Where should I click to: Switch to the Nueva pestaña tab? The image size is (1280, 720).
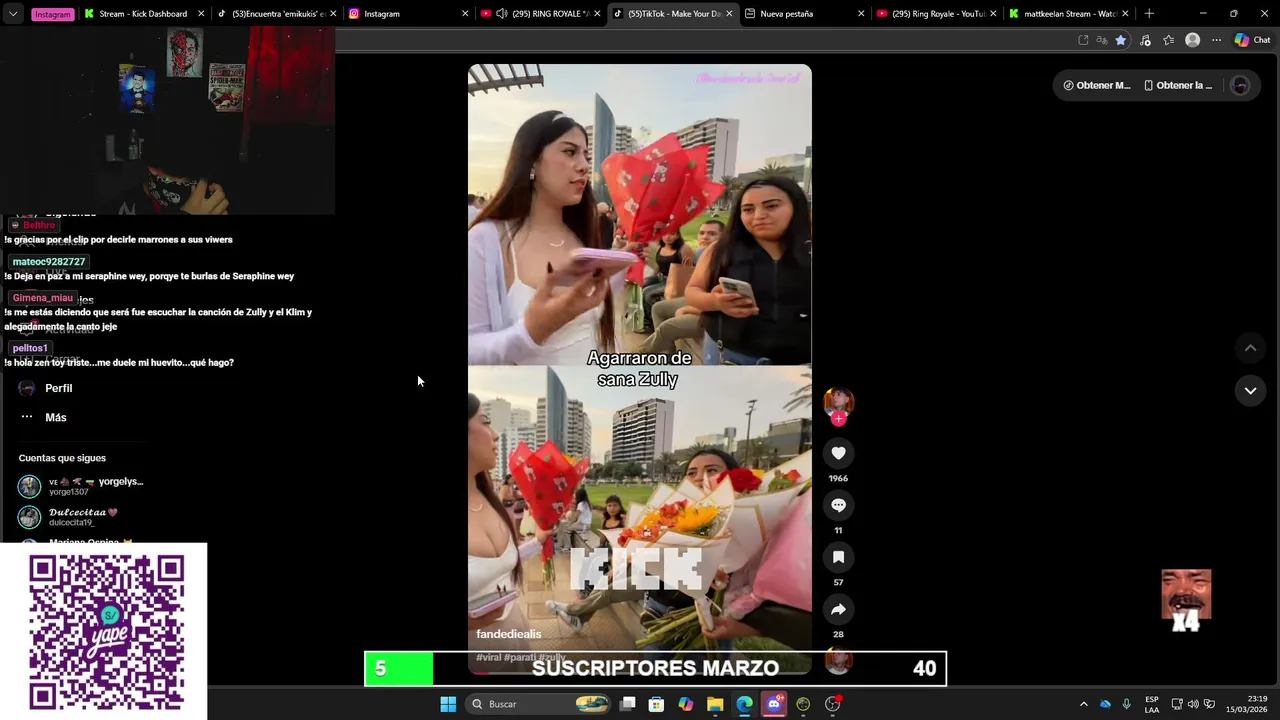804,13
